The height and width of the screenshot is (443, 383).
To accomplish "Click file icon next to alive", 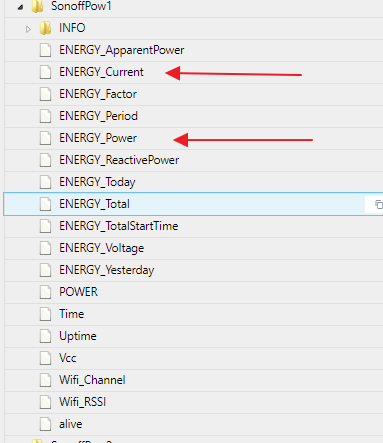I will coord(45,424).
